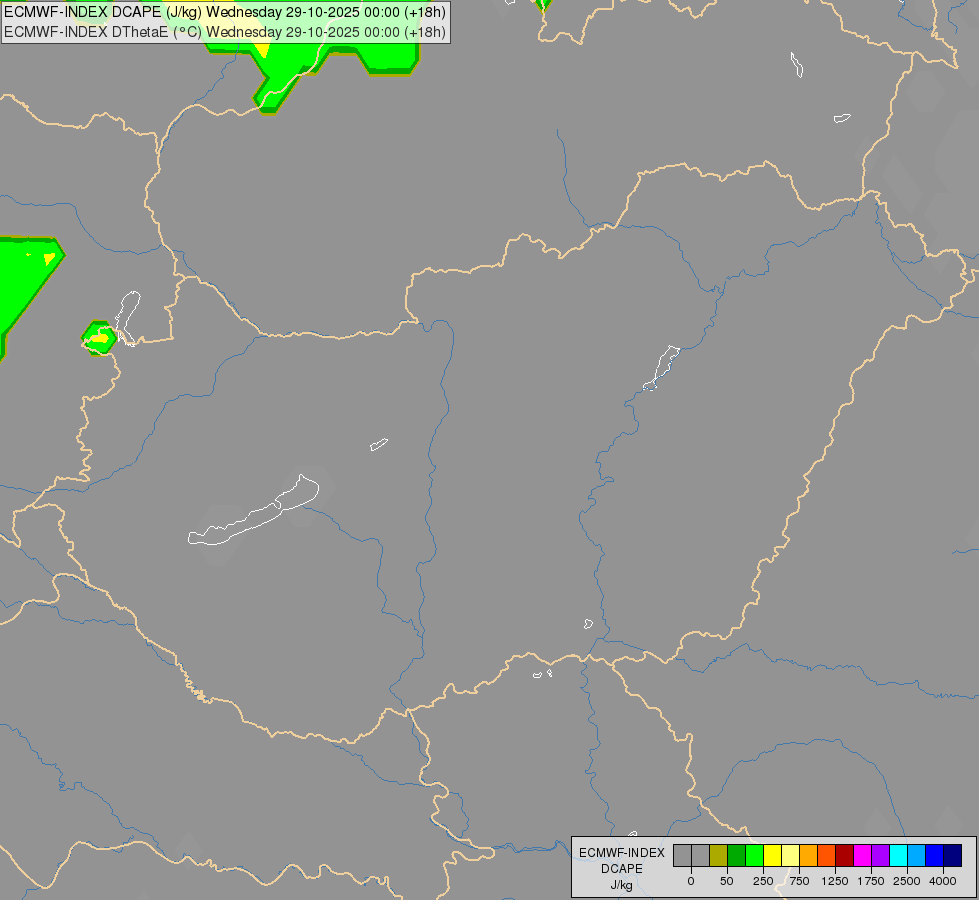Click the magenta legend swatch
Viewport: 979px width, 900px height.
(863, 856)
